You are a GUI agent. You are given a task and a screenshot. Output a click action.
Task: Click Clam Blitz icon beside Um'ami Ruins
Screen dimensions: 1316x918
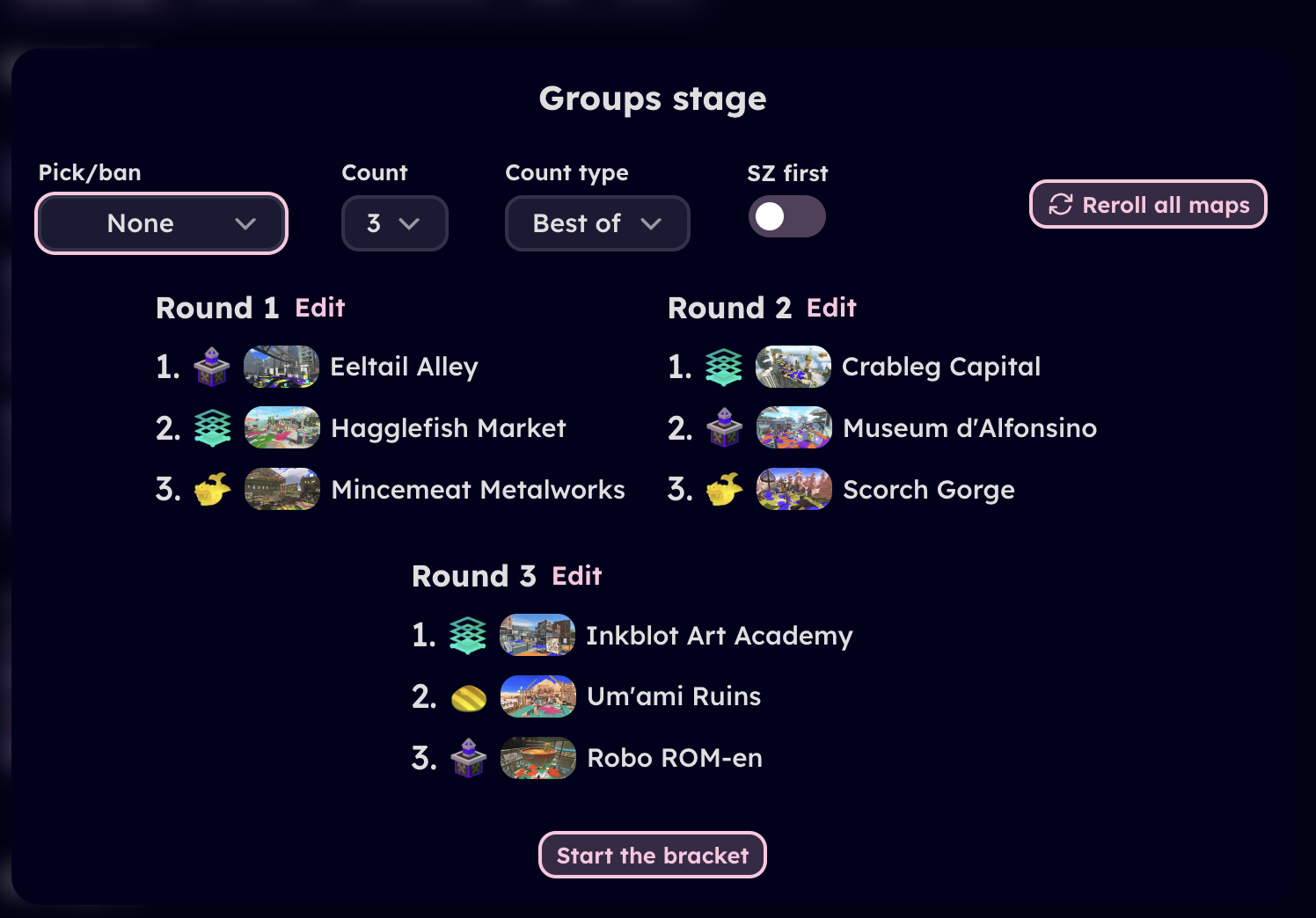[x=469, y=697]
